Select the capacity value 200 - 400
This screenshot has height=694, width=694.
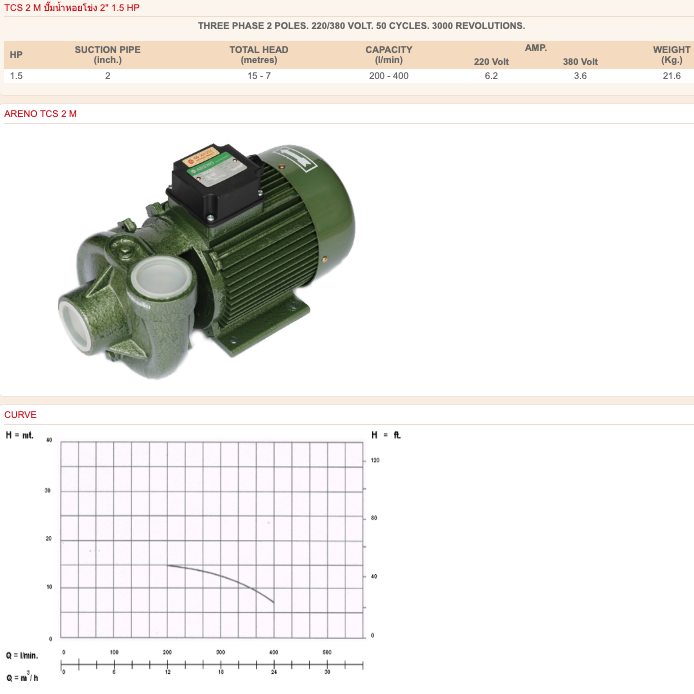point(389,76)
